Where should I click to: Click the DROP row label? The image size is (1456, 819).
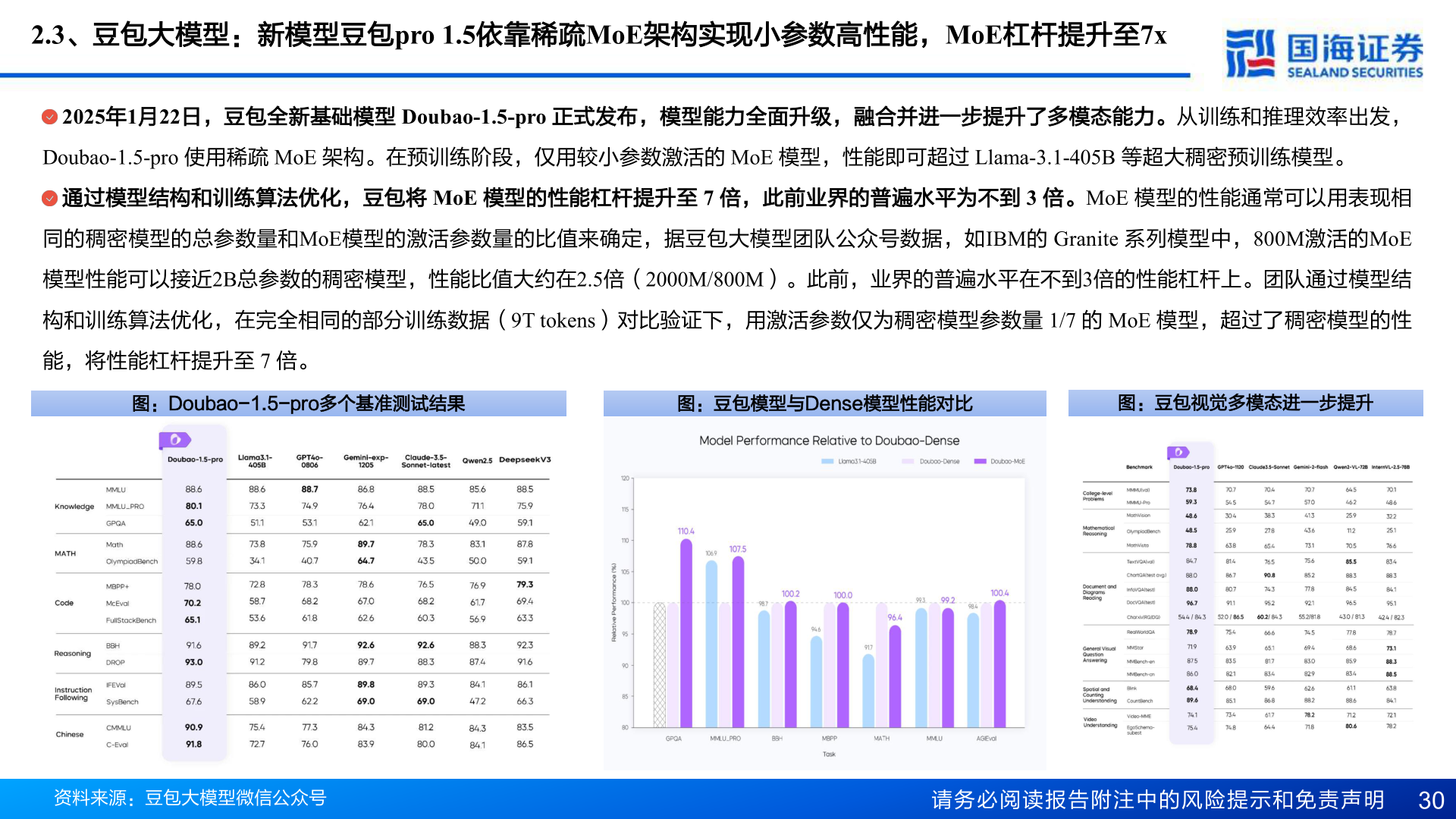point(115,663)
